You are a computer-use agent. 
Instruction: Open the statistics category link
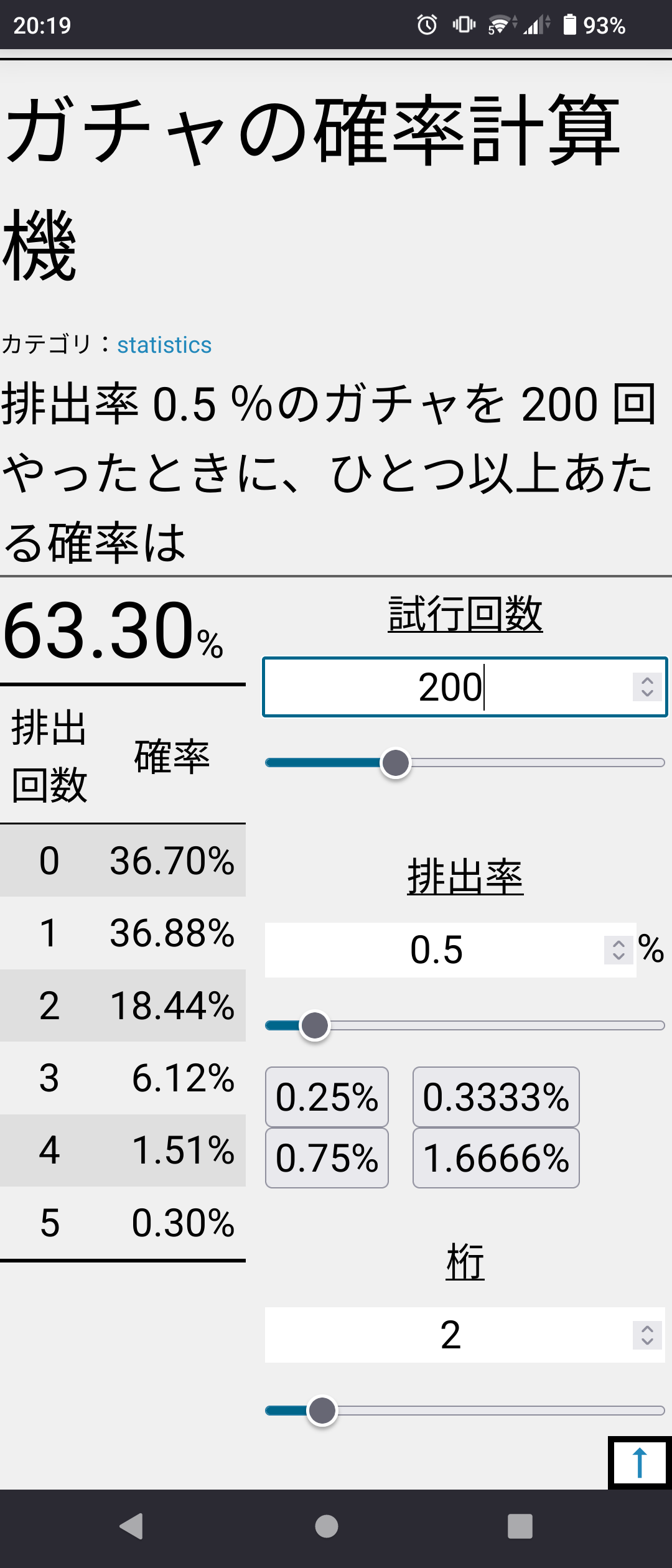[164, 345]
